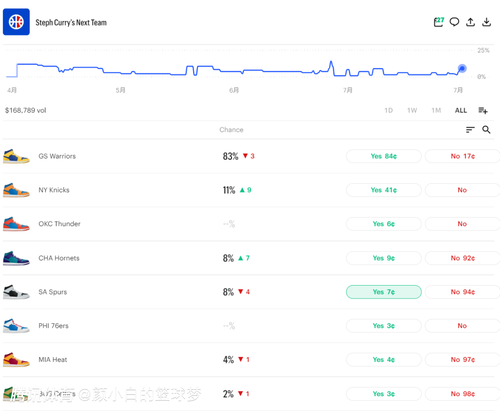Click the share upload icon
Image resolution: width=500 pixels, height=411 pixels.
470,22
